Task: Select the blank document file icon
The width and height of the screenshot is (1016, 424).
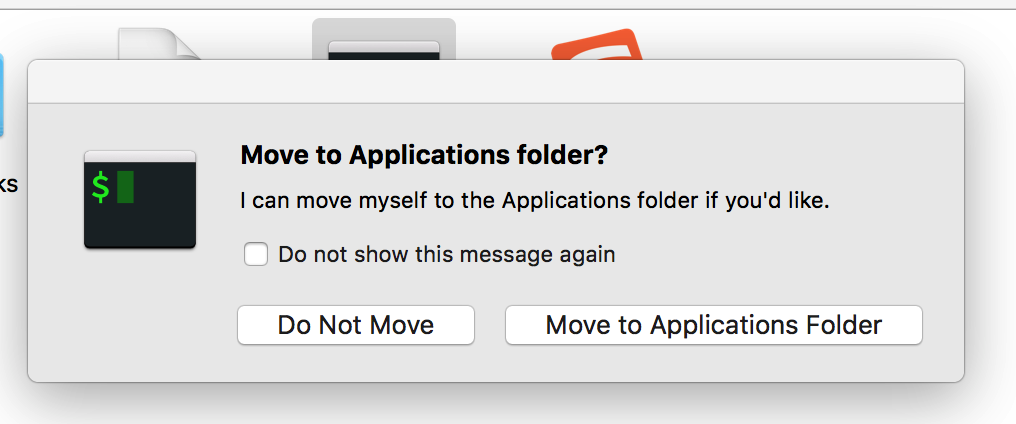Action: pos(158,43)
